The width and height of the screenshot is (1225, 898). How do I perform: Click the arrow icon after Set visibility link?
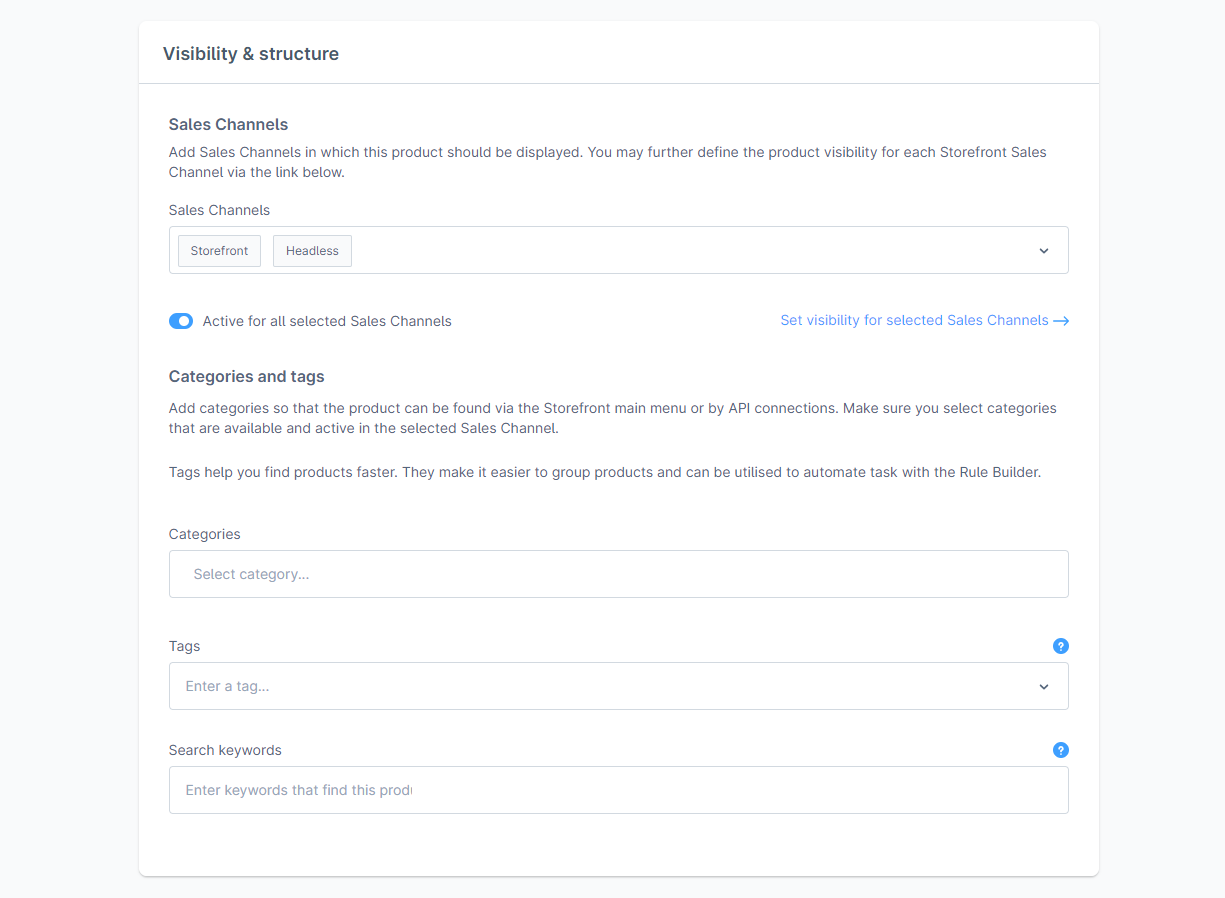[1061, 321]
